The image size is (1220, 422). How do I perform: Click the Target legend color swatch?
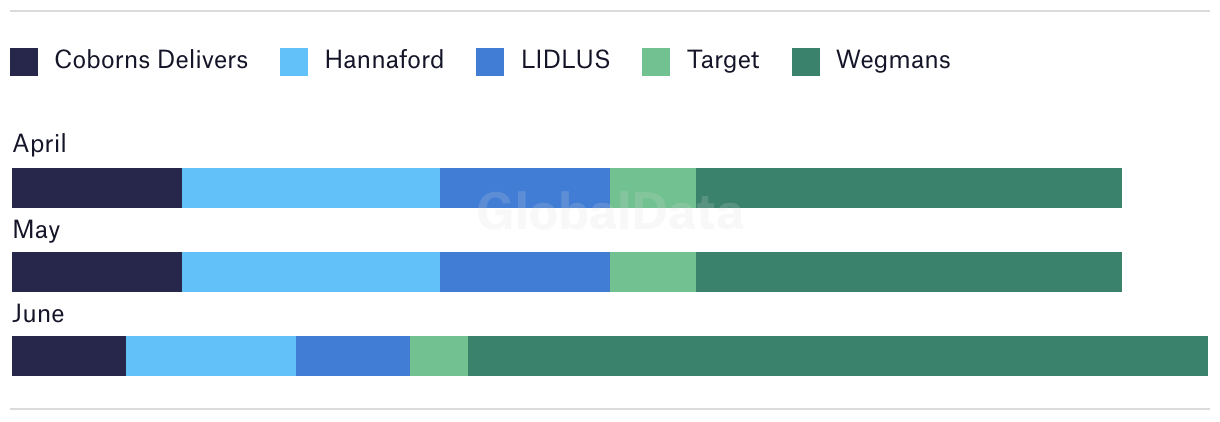click(x=655, y=61)
